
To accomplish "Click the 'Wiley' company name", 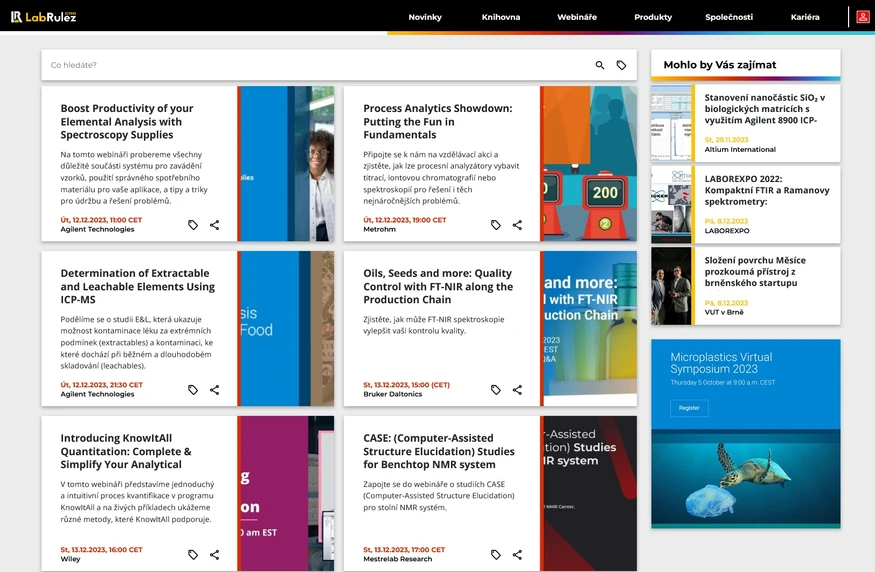I will [x=70, y=559].
